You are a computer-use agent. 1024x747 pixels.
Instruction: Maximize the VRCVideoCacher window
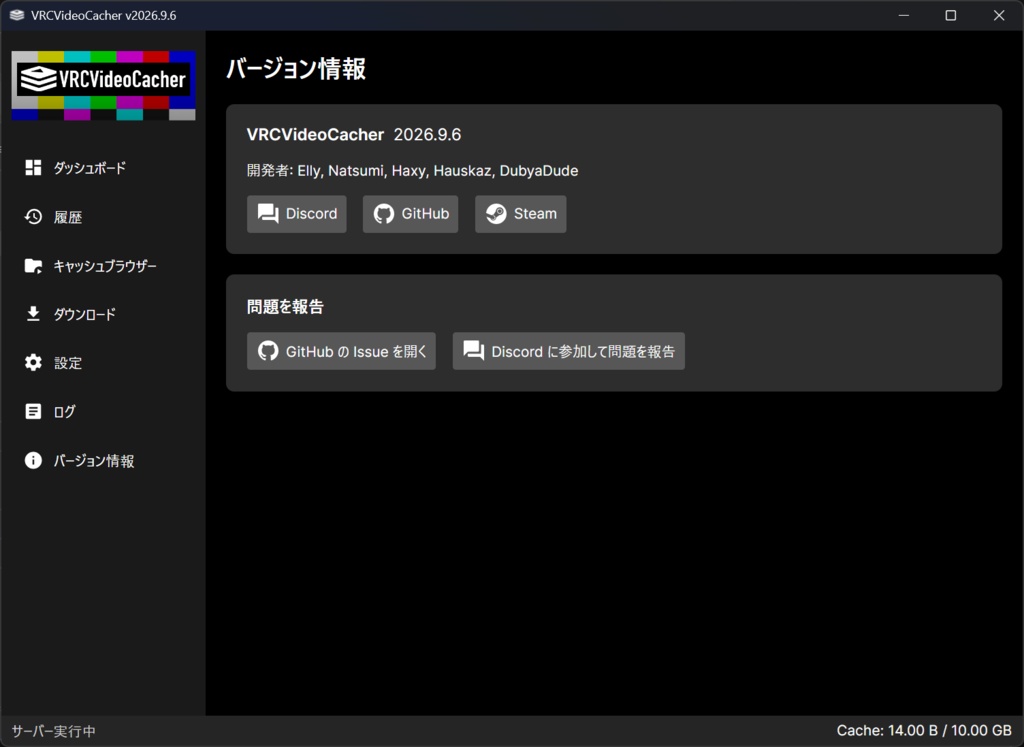(x=951, y=15)
